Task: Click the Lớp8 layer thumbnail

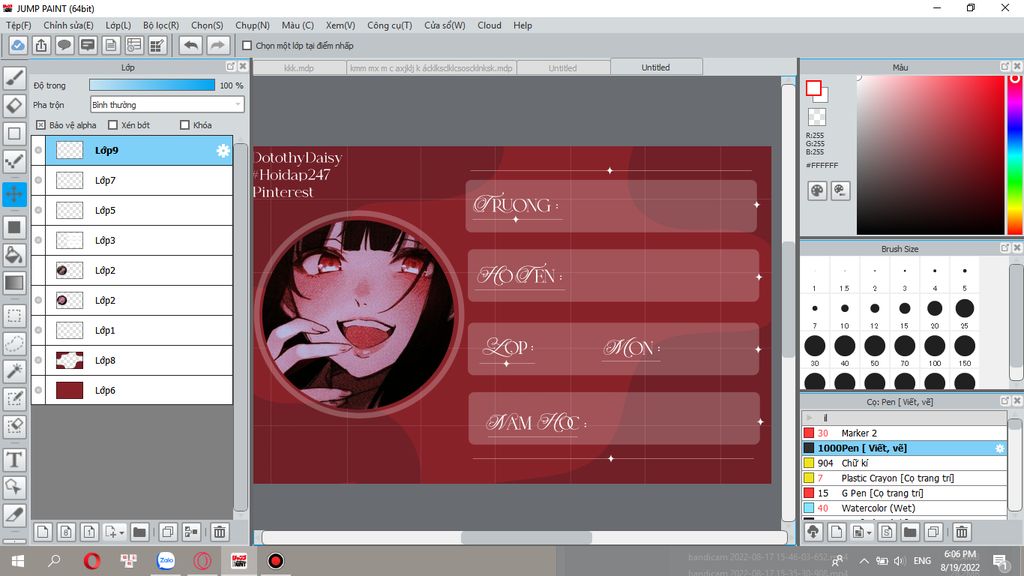Action: pyautogui.click(x=69, y=360)
